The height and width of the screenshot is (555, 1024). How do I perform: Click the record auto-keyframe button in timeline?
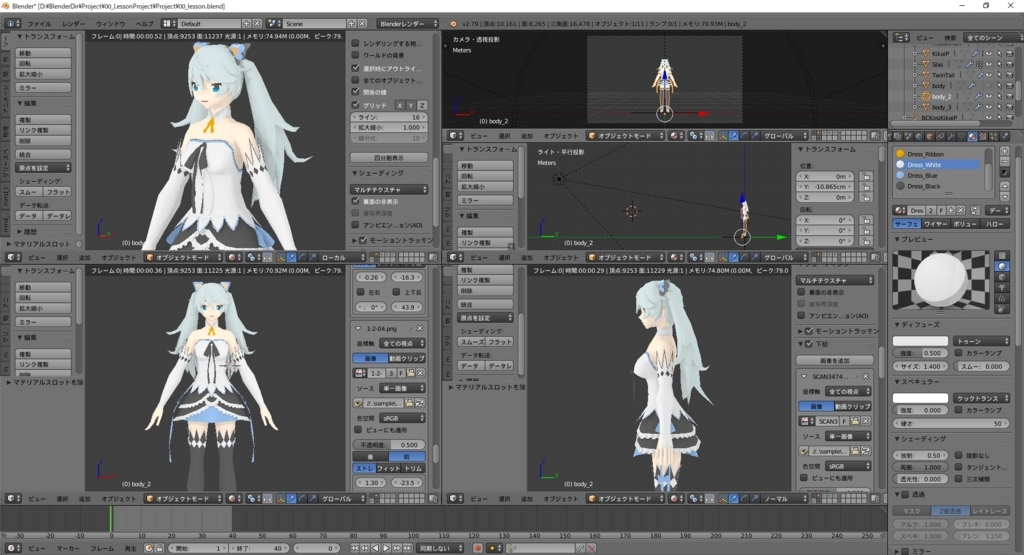[x=477, y=548]
